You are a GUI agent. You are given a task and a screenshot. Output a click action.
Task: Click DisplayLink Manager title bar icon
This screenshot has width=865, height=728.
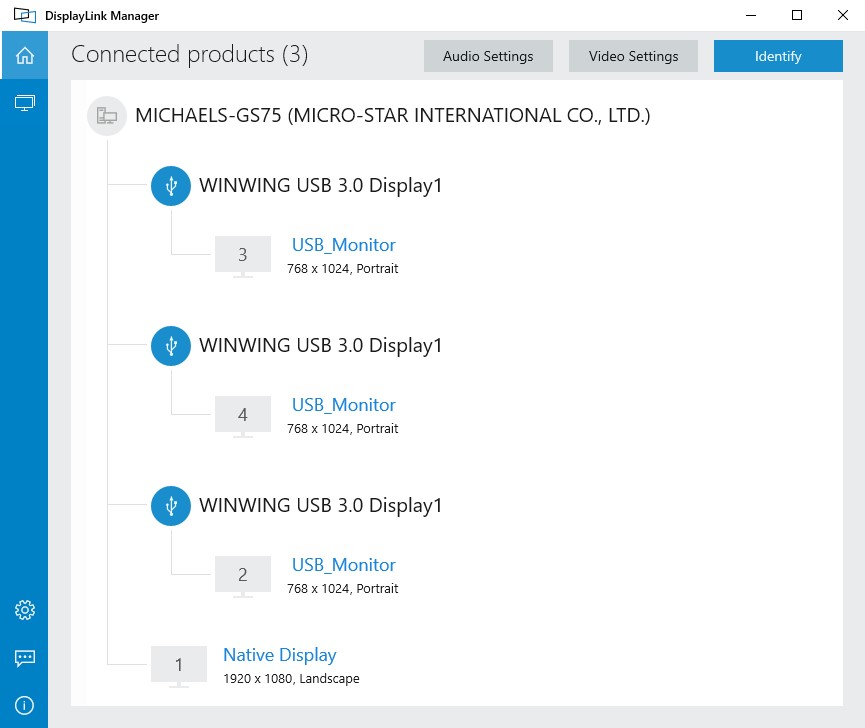(x=25, y=15)
